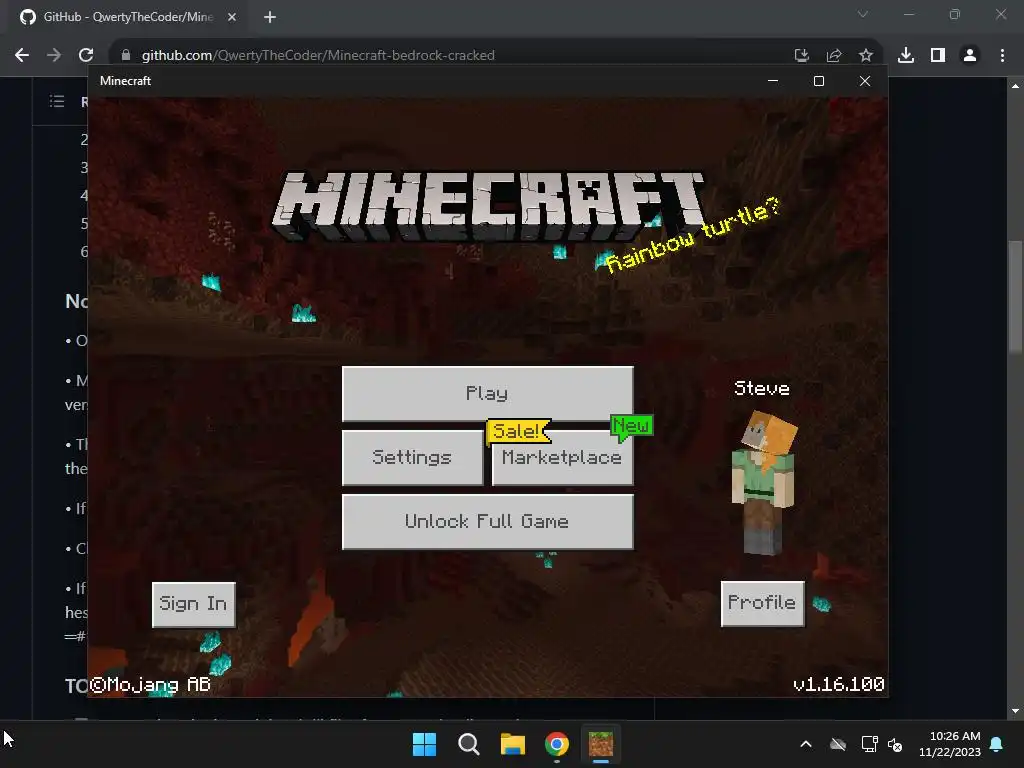The height and width of the screenshot is (768, 1024).
Task: Open Chrome from taskbar
Action: coord(557,744)
